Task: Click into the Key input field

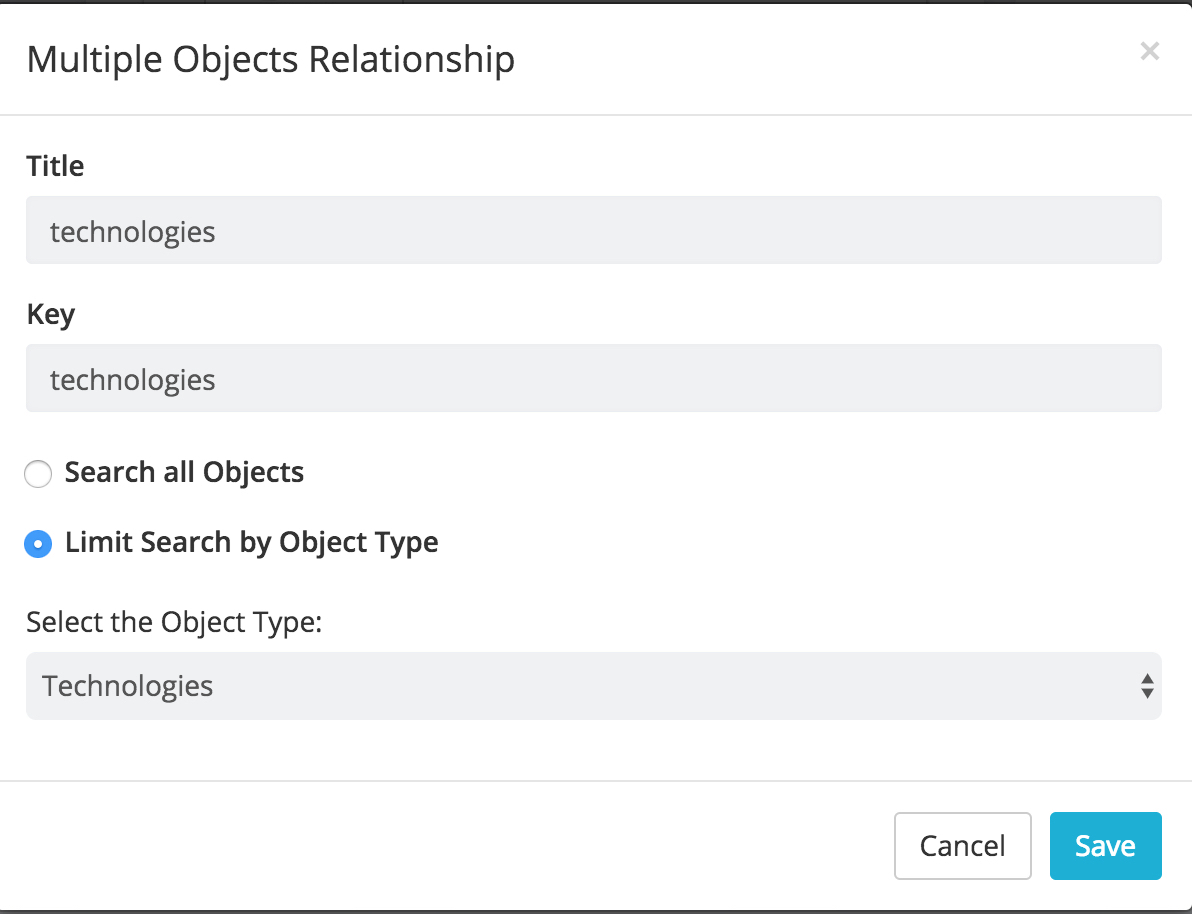Action: click(594, 378)
